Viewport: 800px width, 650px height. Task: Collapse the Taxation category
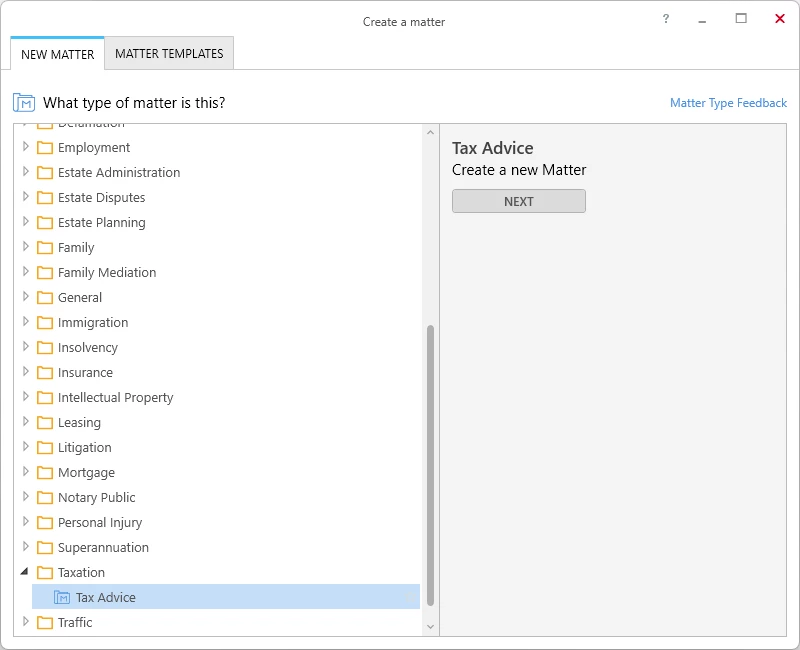click(x=24, y=571)
